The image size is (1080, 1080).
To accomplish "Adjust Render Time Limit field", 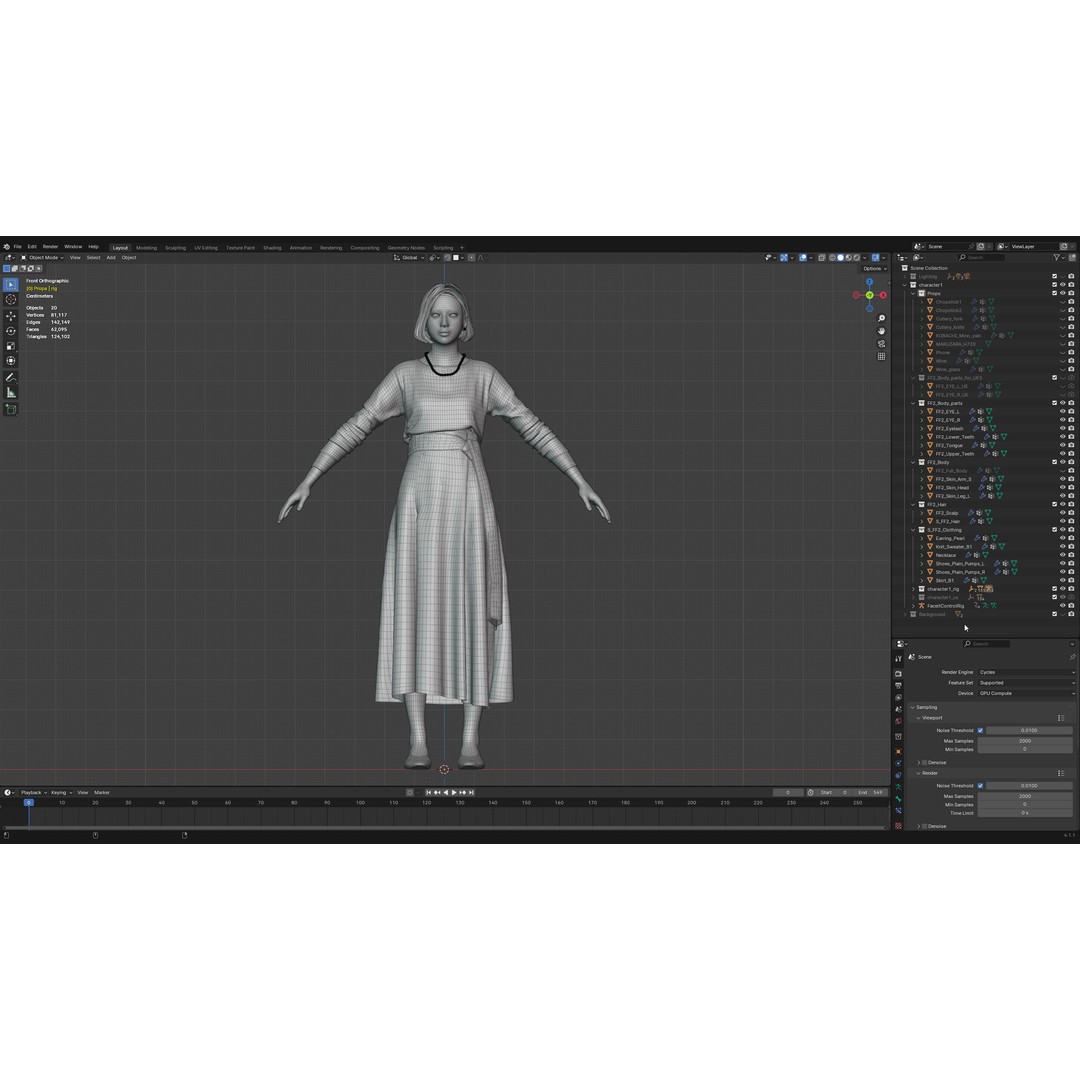I will (x=1025, y=813).
